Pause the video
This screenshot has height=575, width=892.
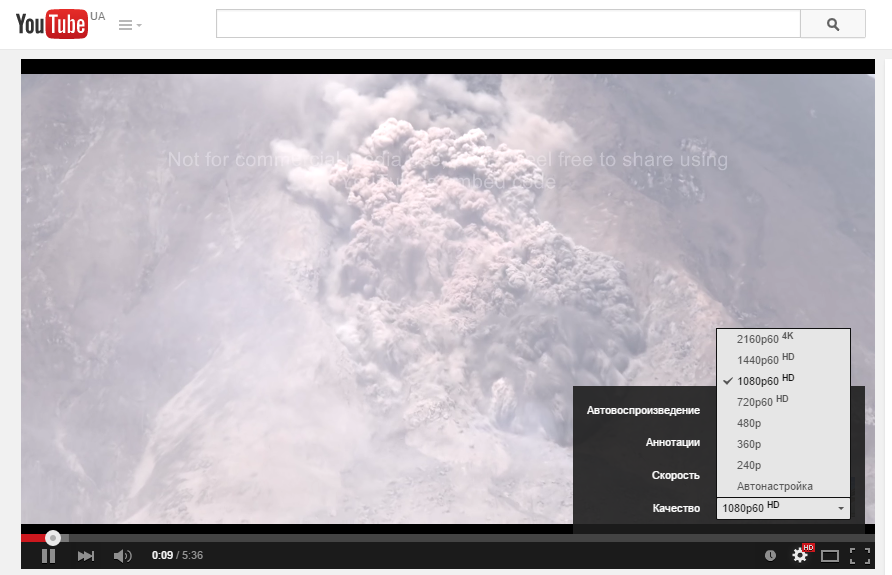pos(48,556)
